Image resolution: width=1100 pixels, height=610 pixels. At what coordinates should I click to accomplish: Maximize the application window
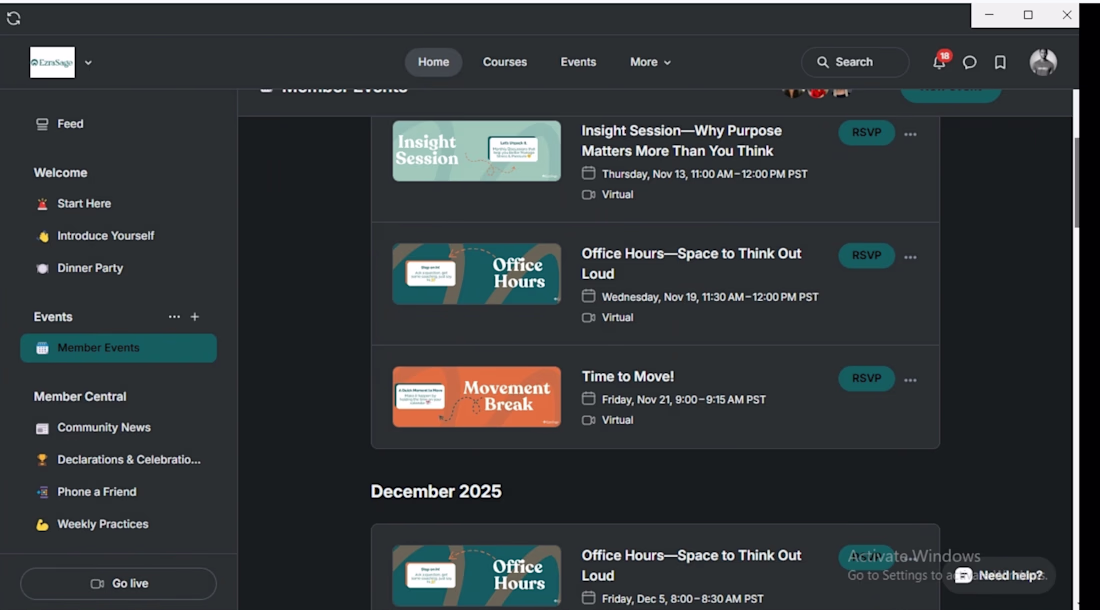(x=1028, y=15)
